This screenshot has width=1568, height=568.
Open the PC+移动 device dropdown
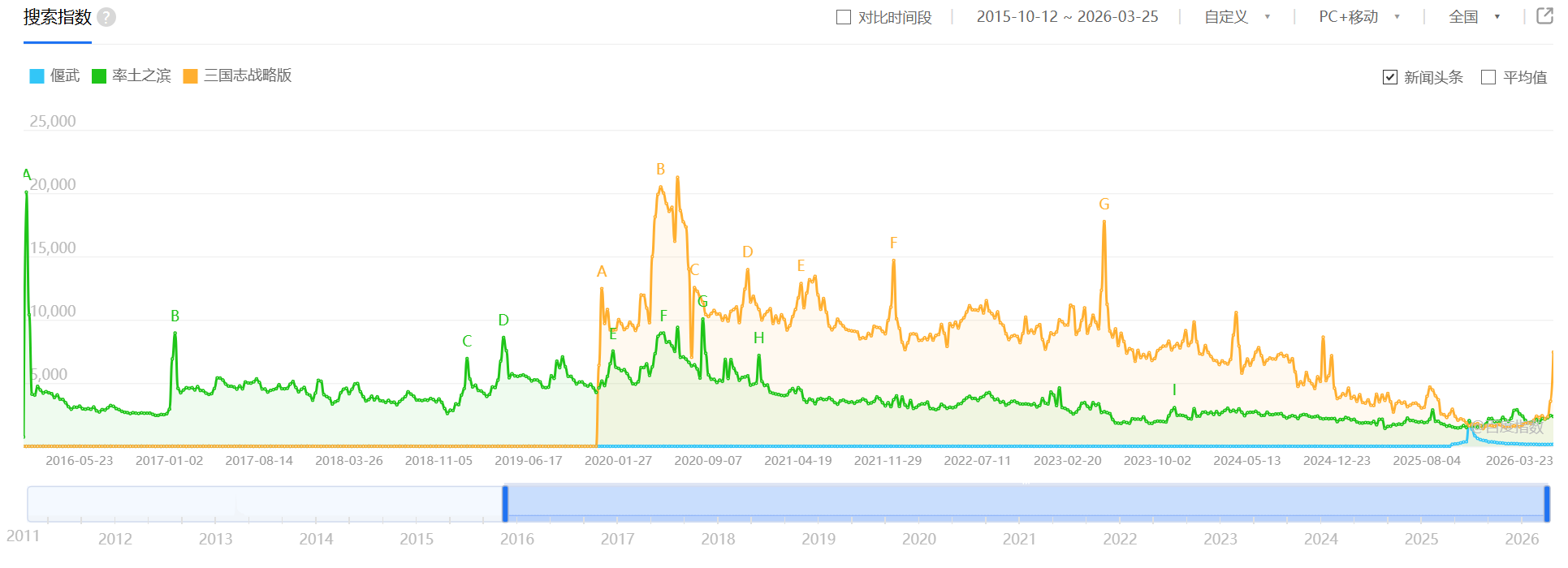pos(1359,17)
